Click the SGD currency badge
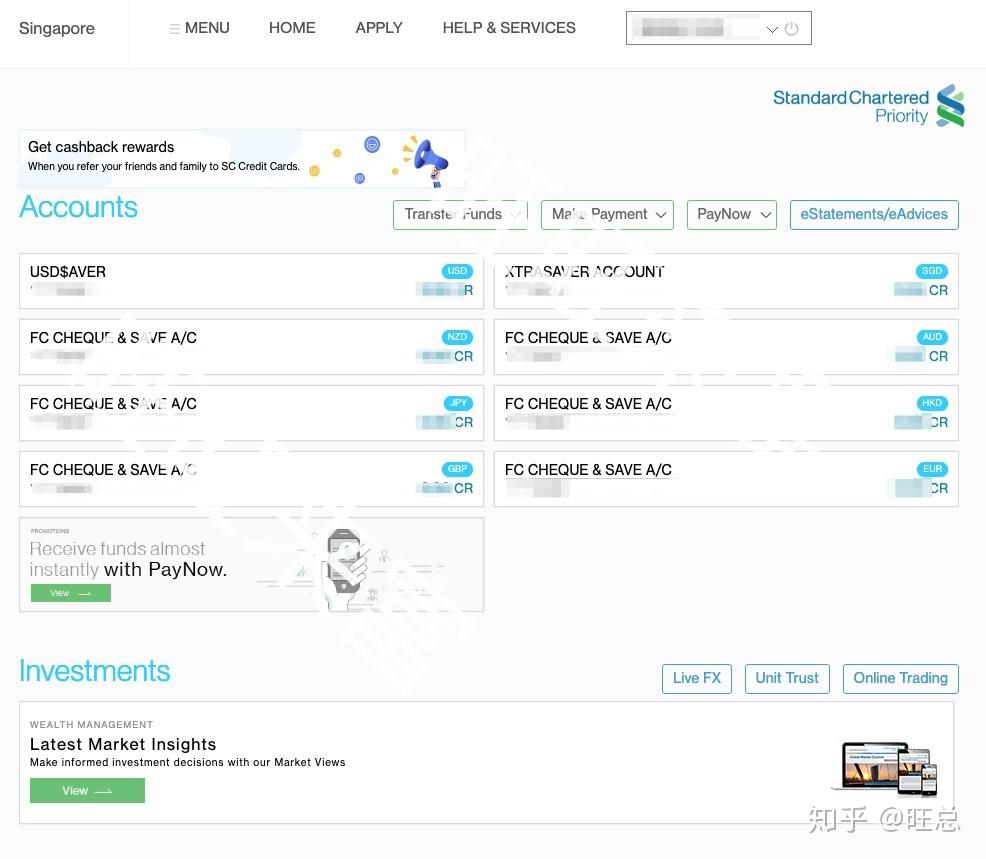 click(x=932, y=271)
